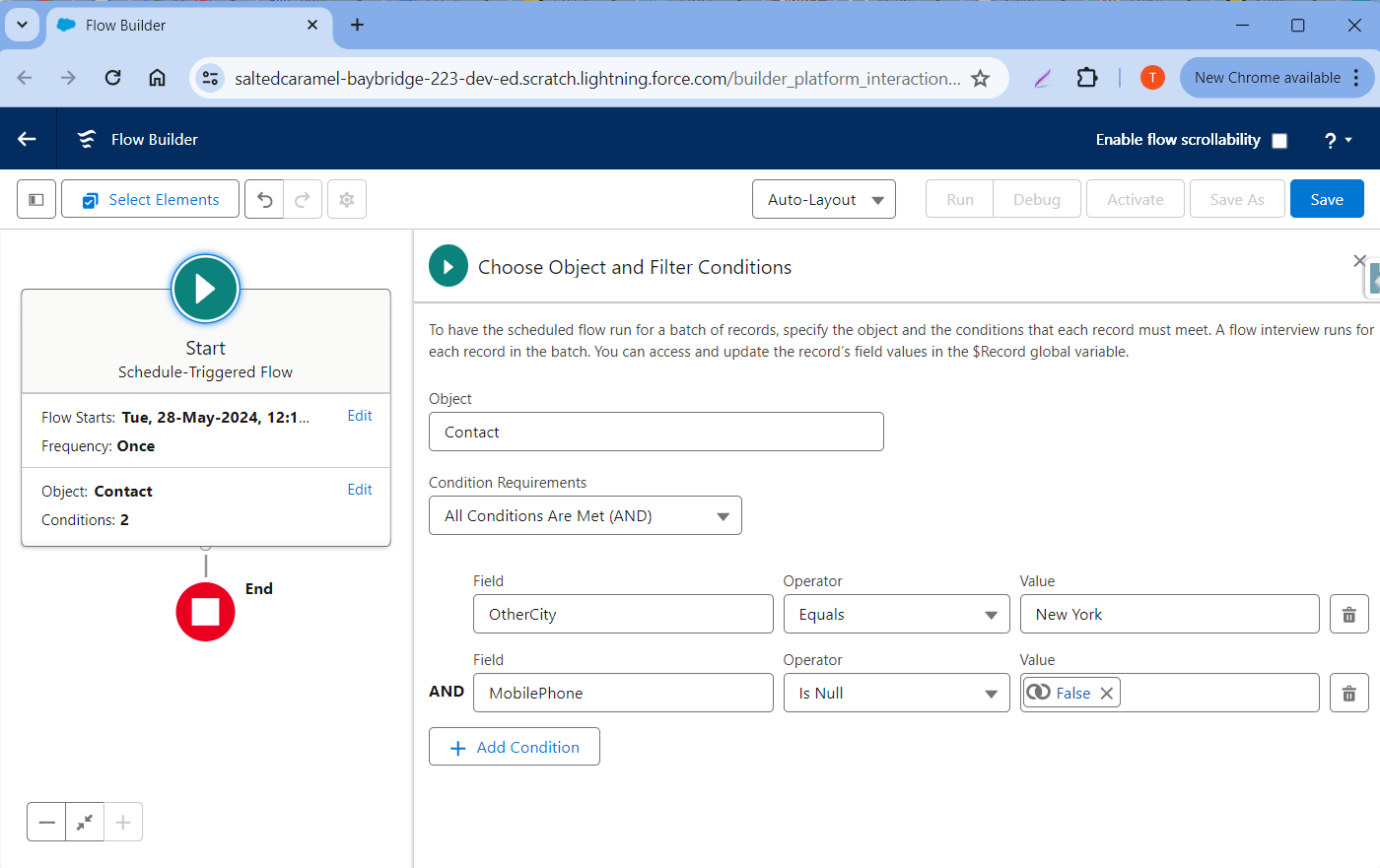Click the Add Condition button
The width and height of the screenshot is (1380, 868).
pos(515,747)
